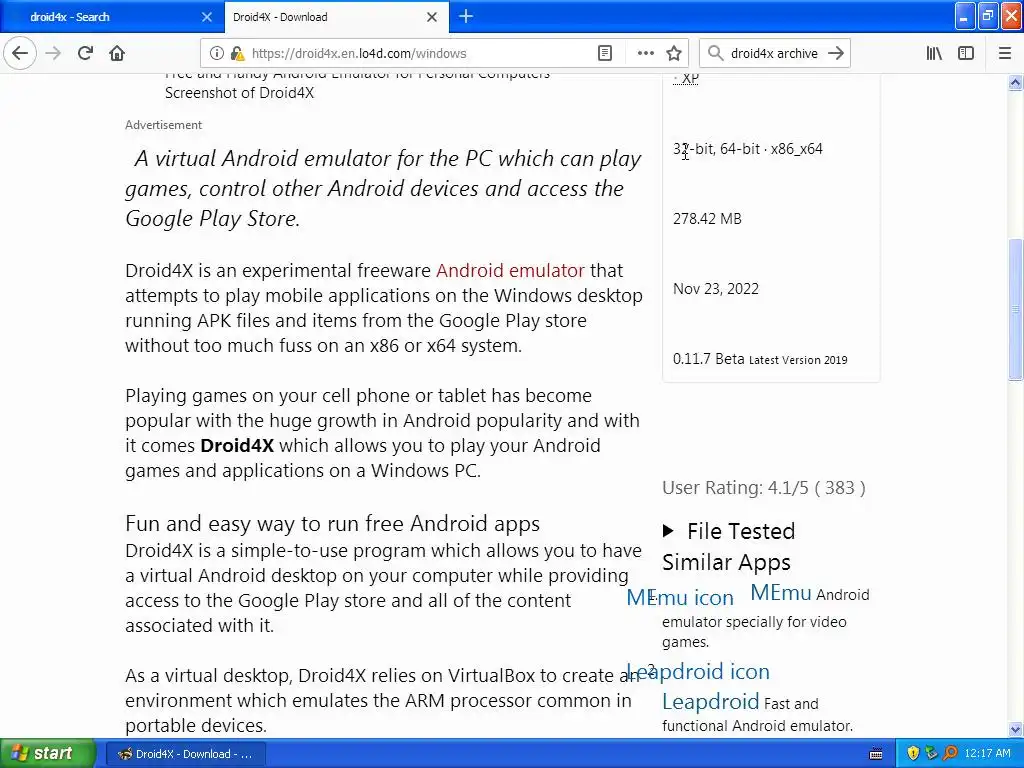The width and height of the screenshot is (1024, 768).
Task: Close the Droid4X - Download tab
Action: 432,17
